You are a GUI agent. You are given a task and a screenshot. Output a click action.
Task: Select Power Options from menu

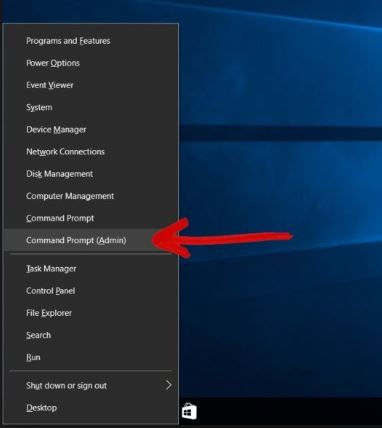(91, 63)
